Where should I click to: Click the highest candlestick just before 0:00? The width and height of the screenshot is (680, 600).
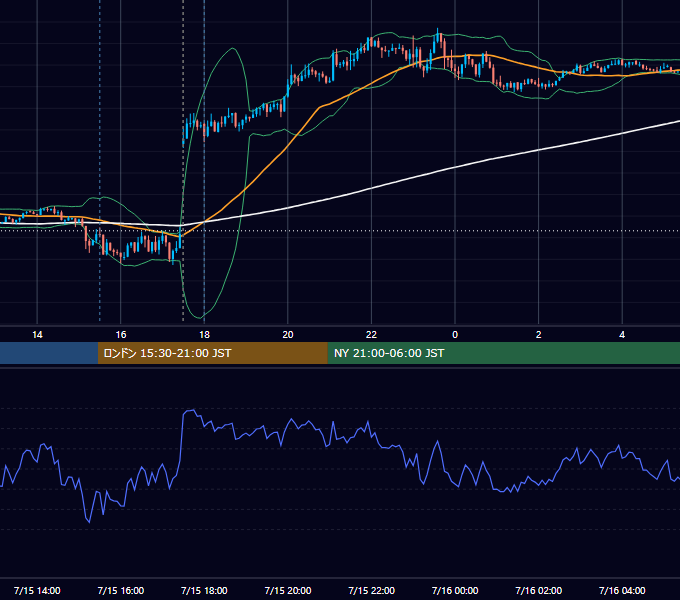click(438, 37)
